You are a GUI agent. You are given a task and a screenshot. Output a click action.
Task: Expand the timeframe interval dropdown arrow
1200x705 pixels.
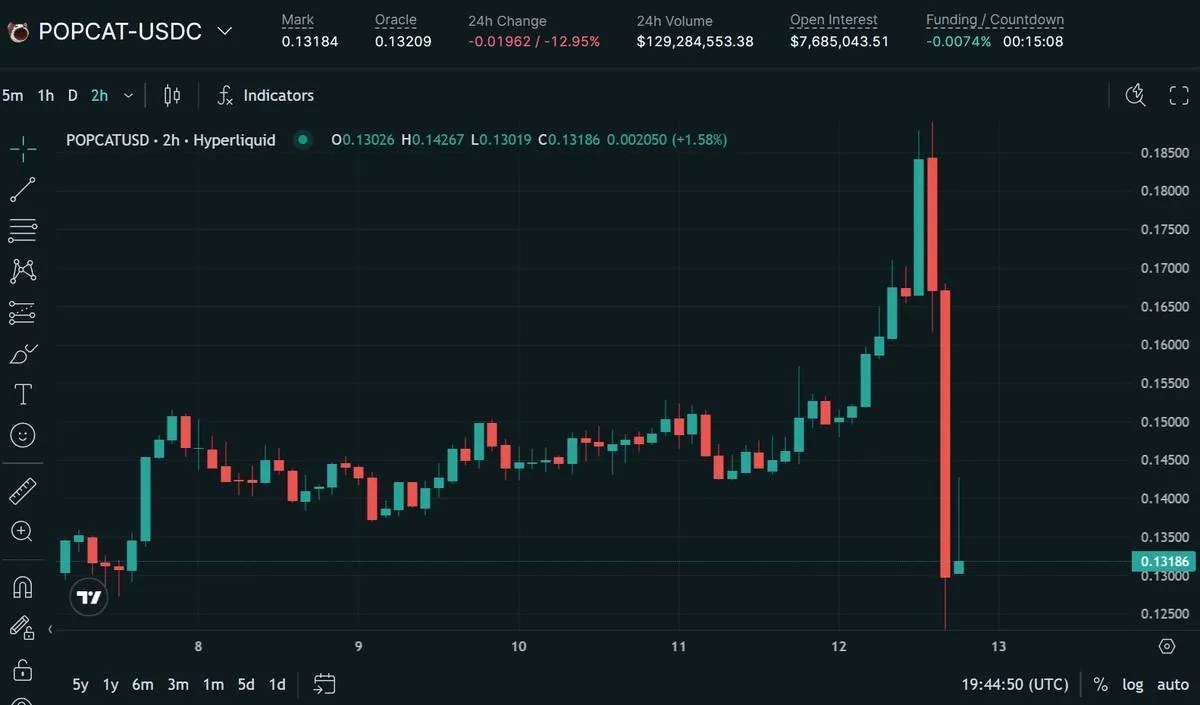[x=128, y=96]
